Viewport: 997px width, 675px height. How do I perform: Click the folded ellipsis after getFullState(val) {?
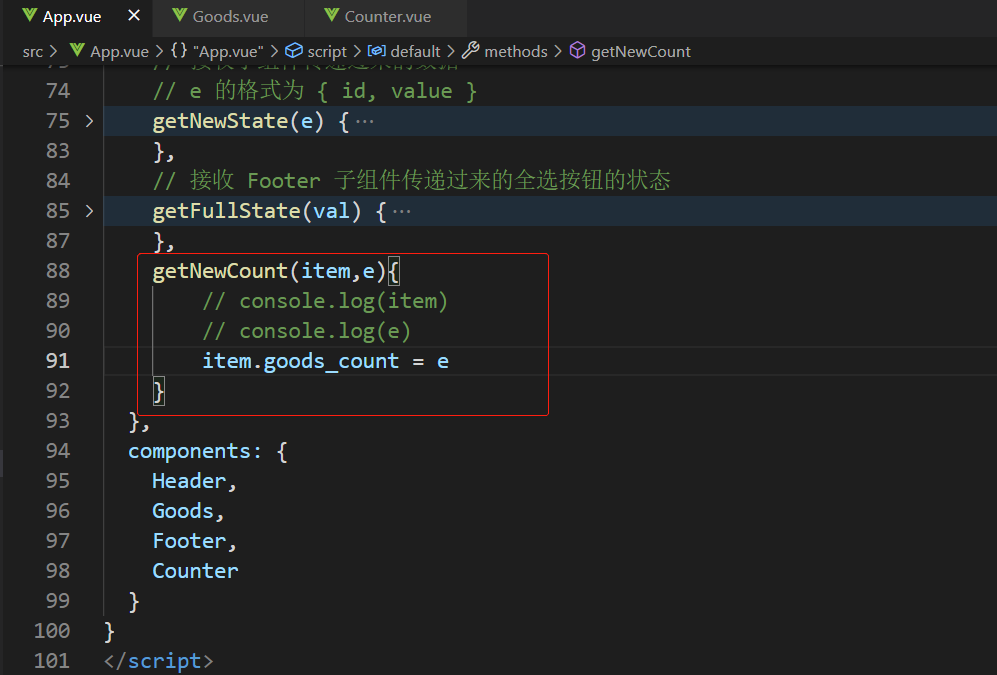401,212
